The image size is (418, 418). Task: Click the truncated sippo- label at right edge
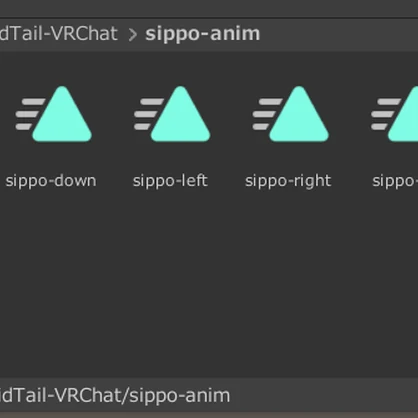pos(395,182)
